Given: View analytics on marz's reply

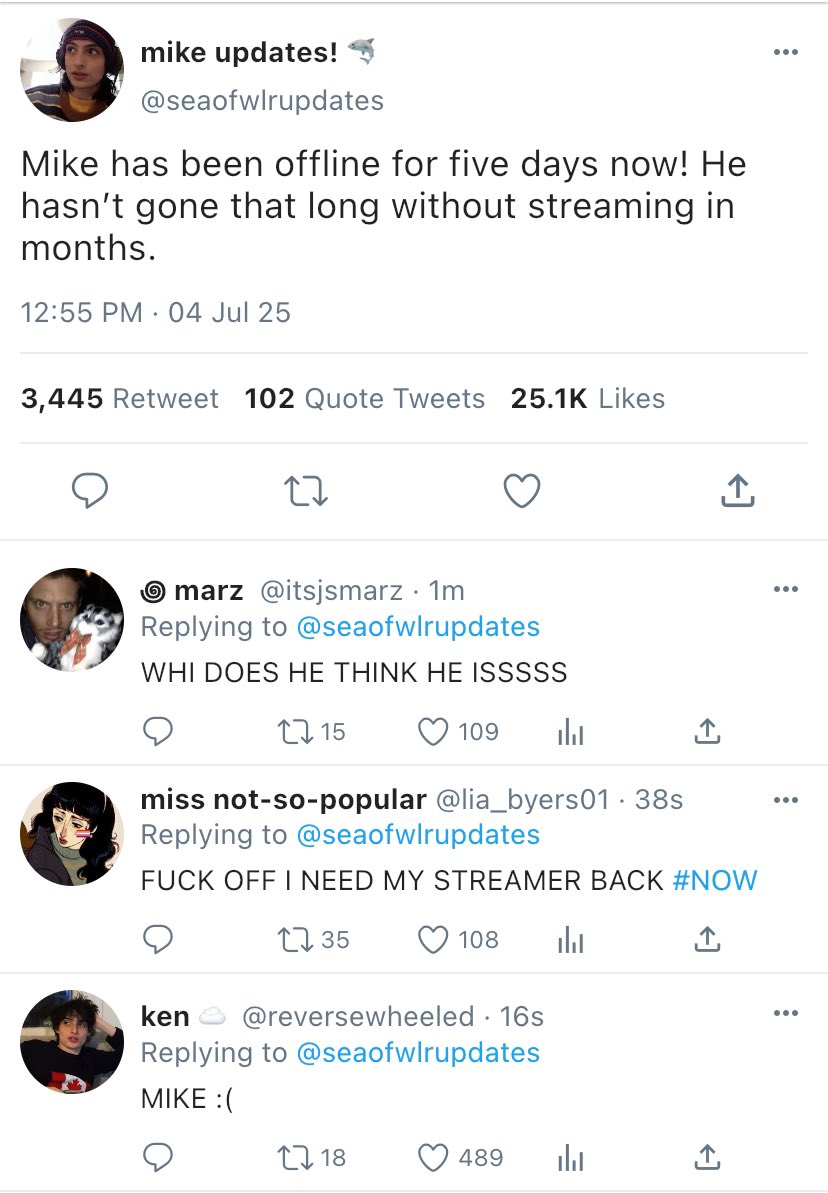Looking at the screenshot, I should (x=569, y=733).
